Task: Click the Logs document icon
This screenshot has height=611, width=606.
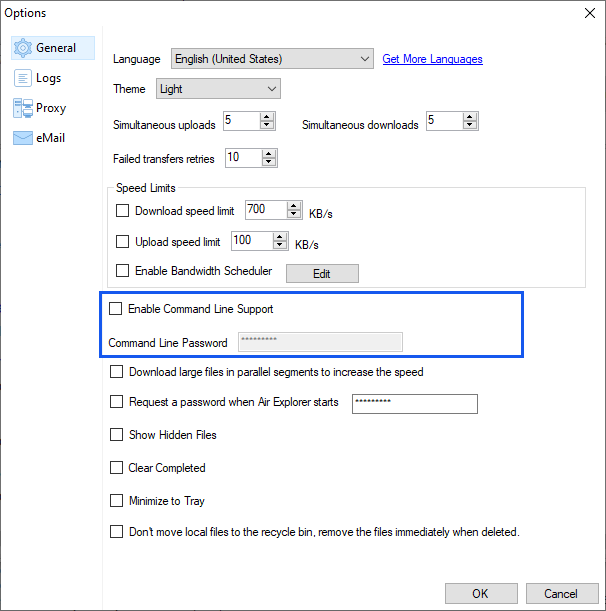Action: pos(23,78)
